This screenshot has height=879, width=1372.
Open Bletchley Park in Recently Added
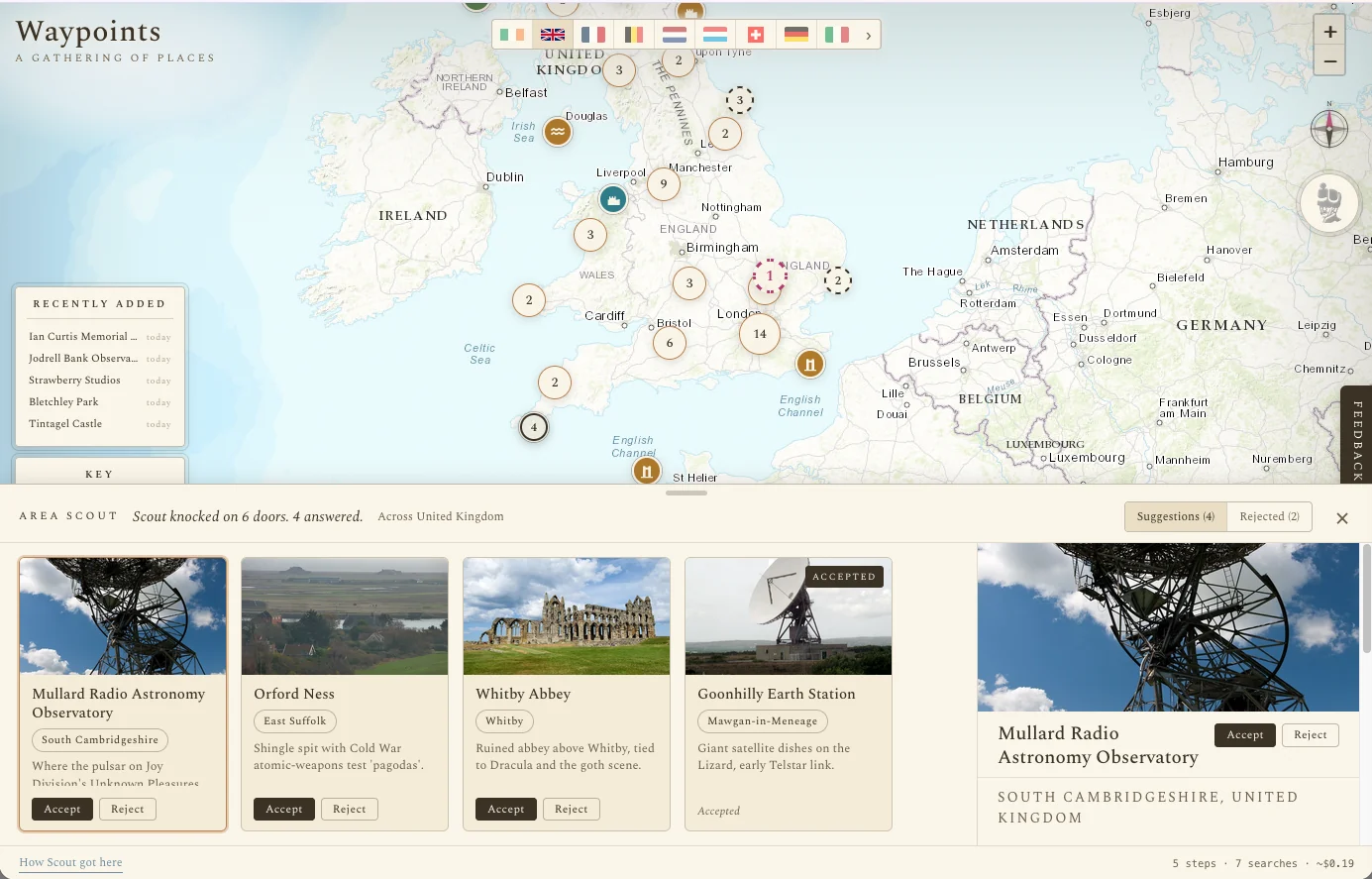pyautogui.click(x=99, y=402)
